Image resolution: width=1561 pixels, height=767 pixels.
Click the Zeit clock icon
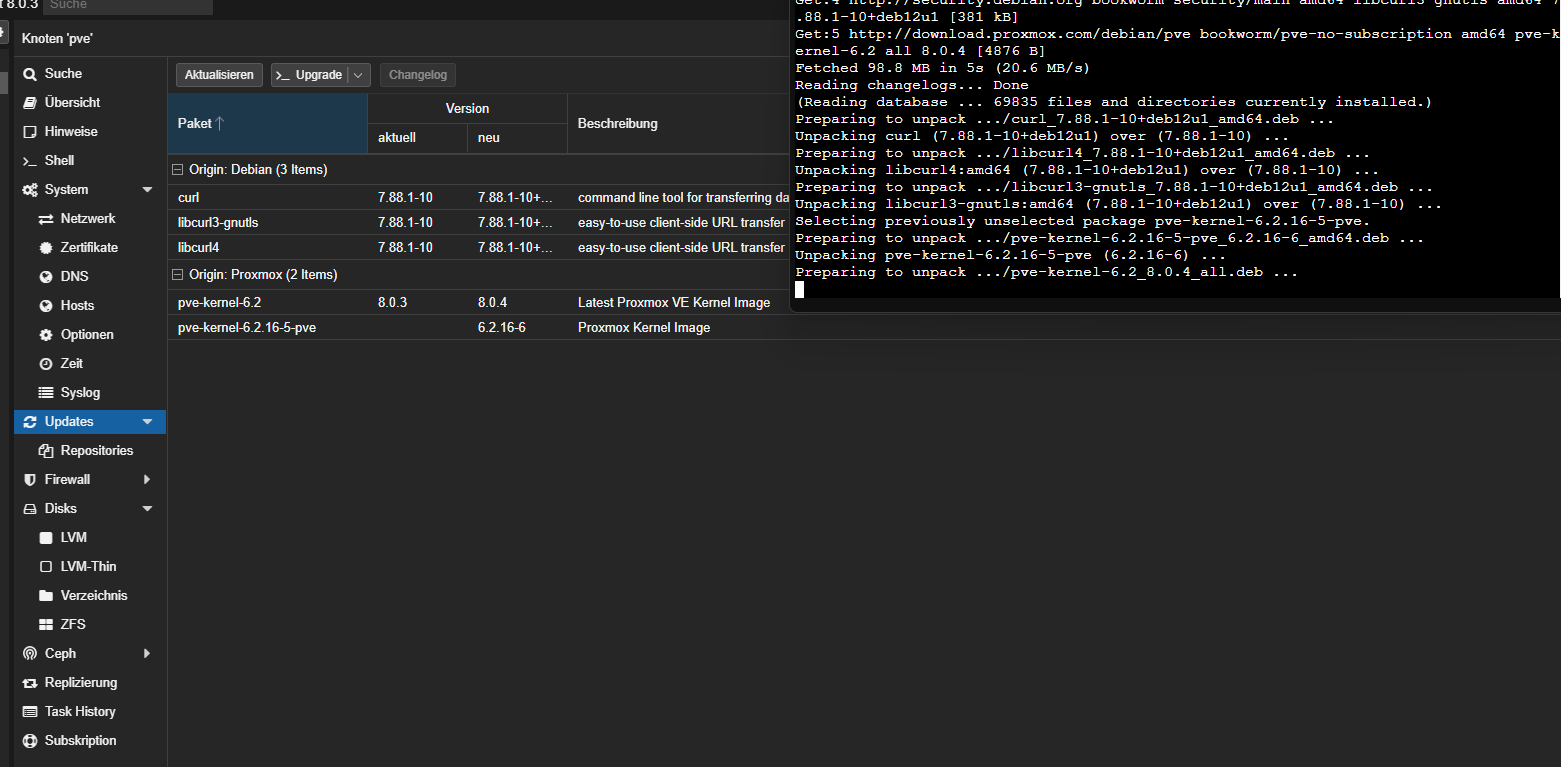46,363
